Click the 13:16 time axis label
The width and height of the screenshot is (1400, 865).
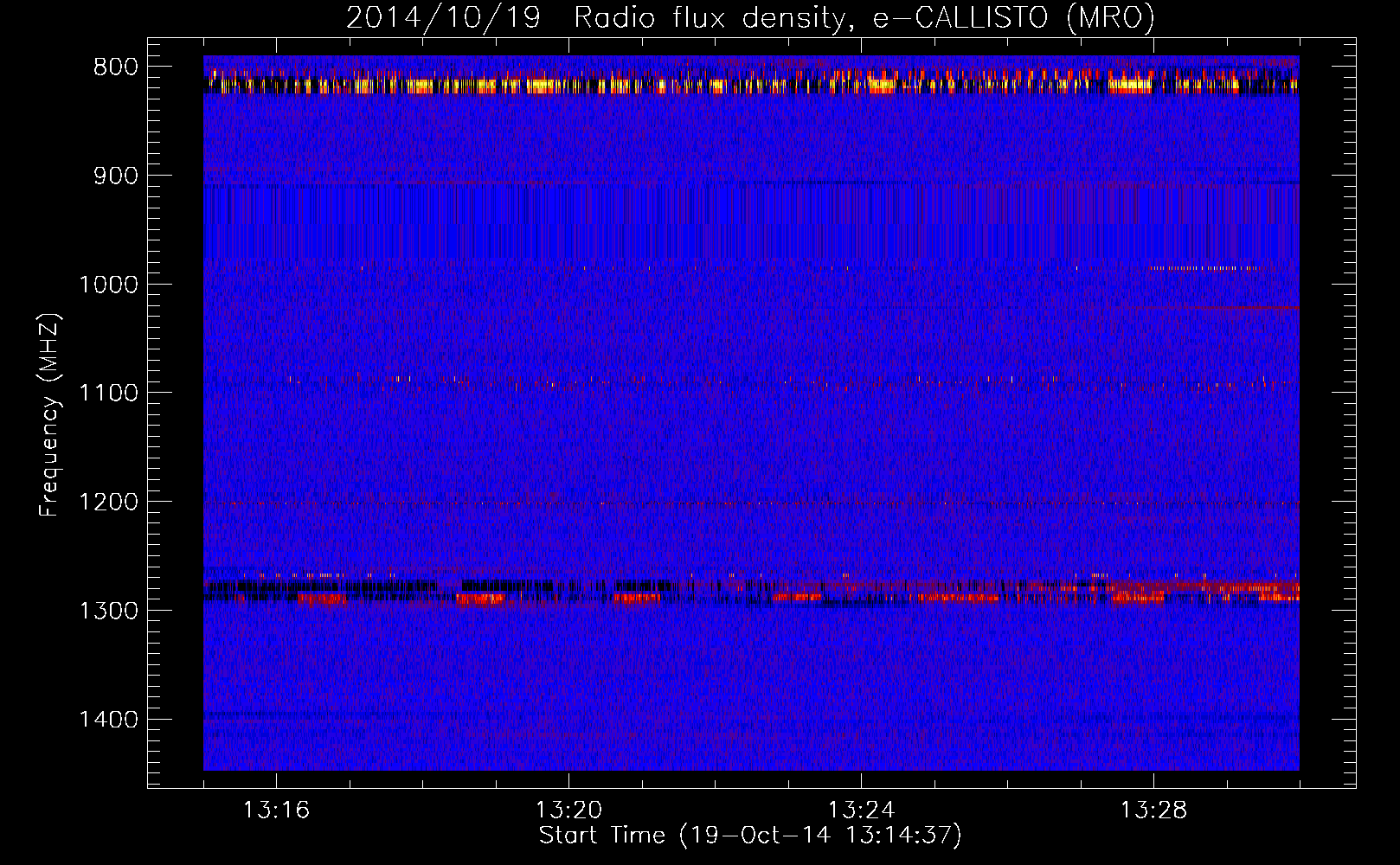coord(276,811)
